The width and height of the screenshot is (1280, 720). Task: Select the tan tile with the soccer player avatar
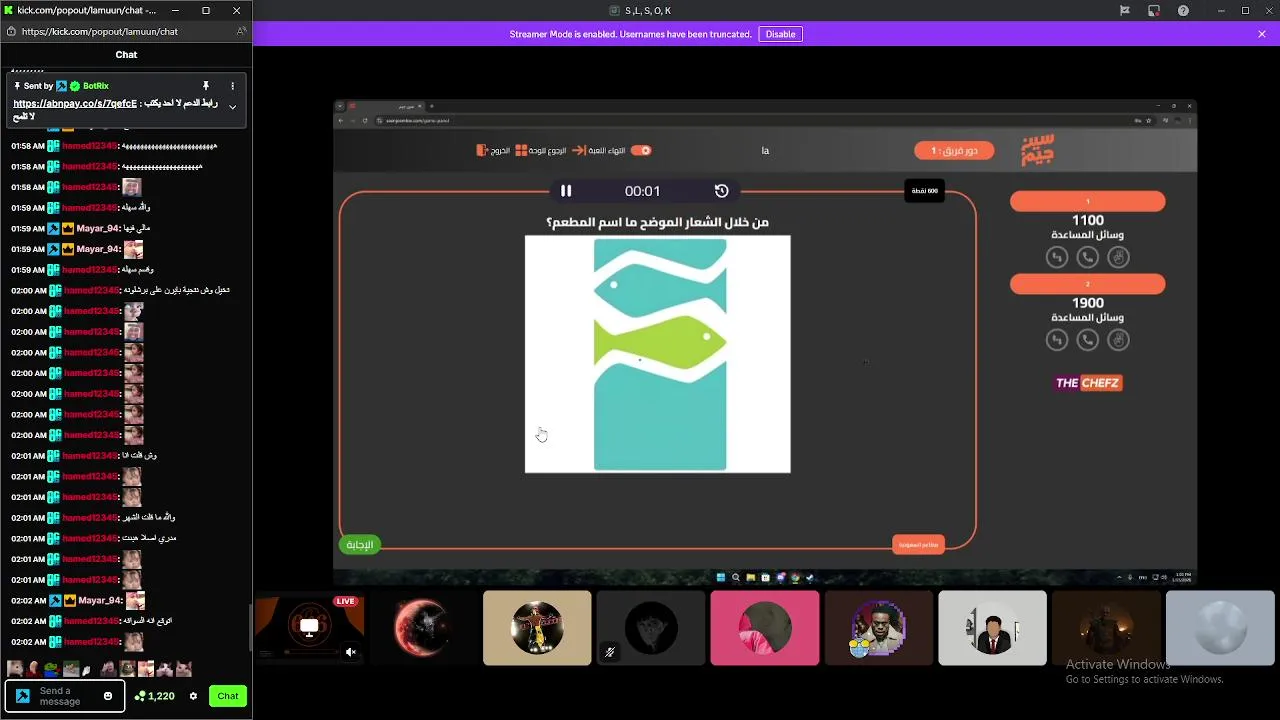click(537, 628)
